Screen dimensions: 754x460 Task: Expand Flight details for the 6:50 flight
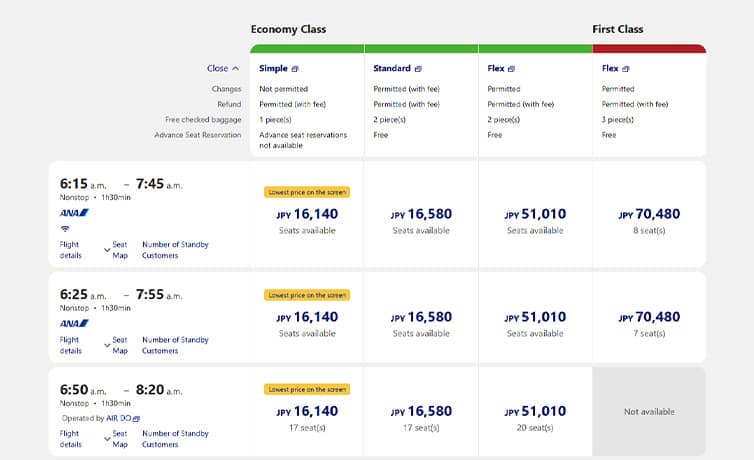(70, 439)
